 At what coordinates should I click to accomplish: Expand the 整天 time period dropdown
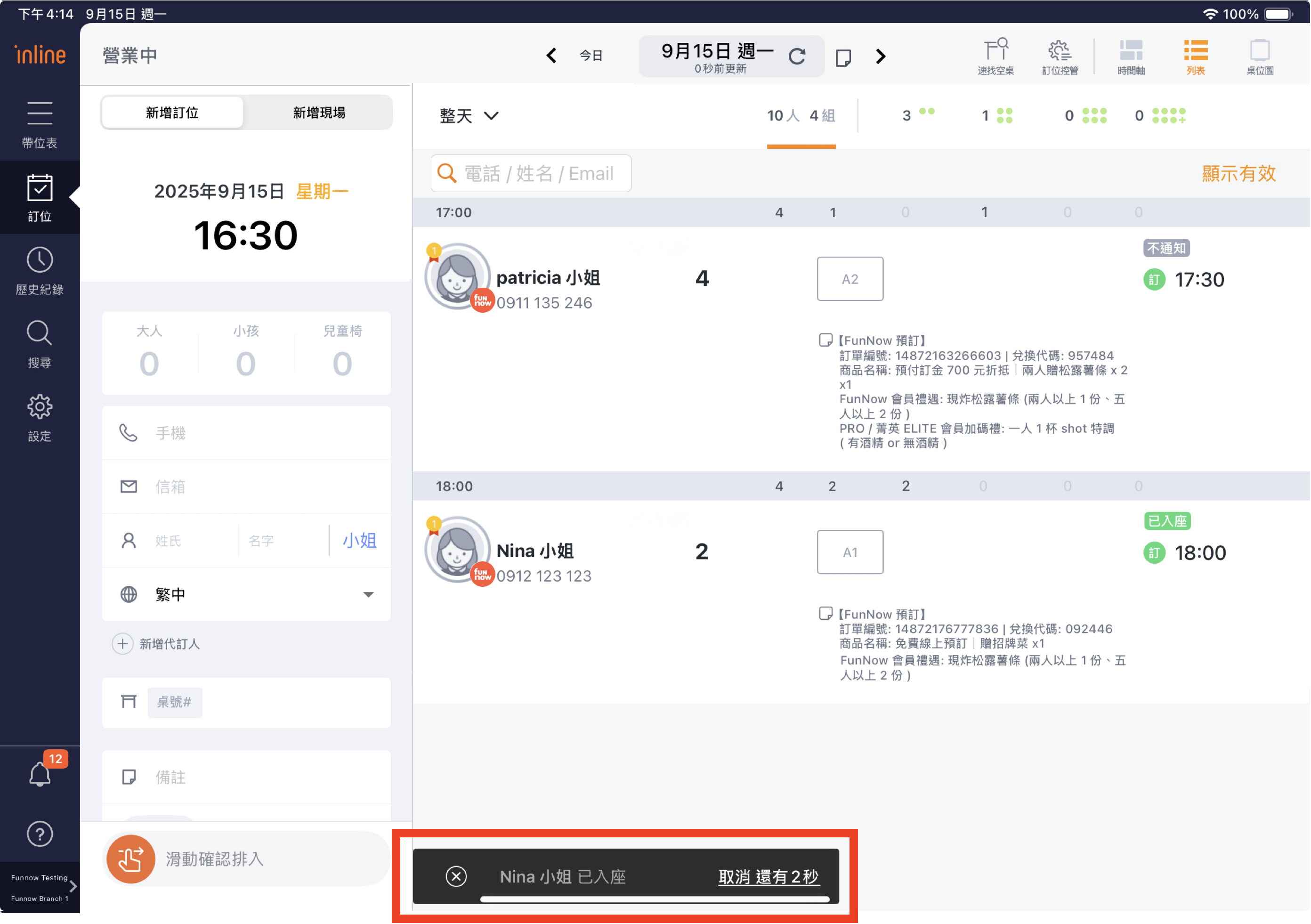click(468, 116)
